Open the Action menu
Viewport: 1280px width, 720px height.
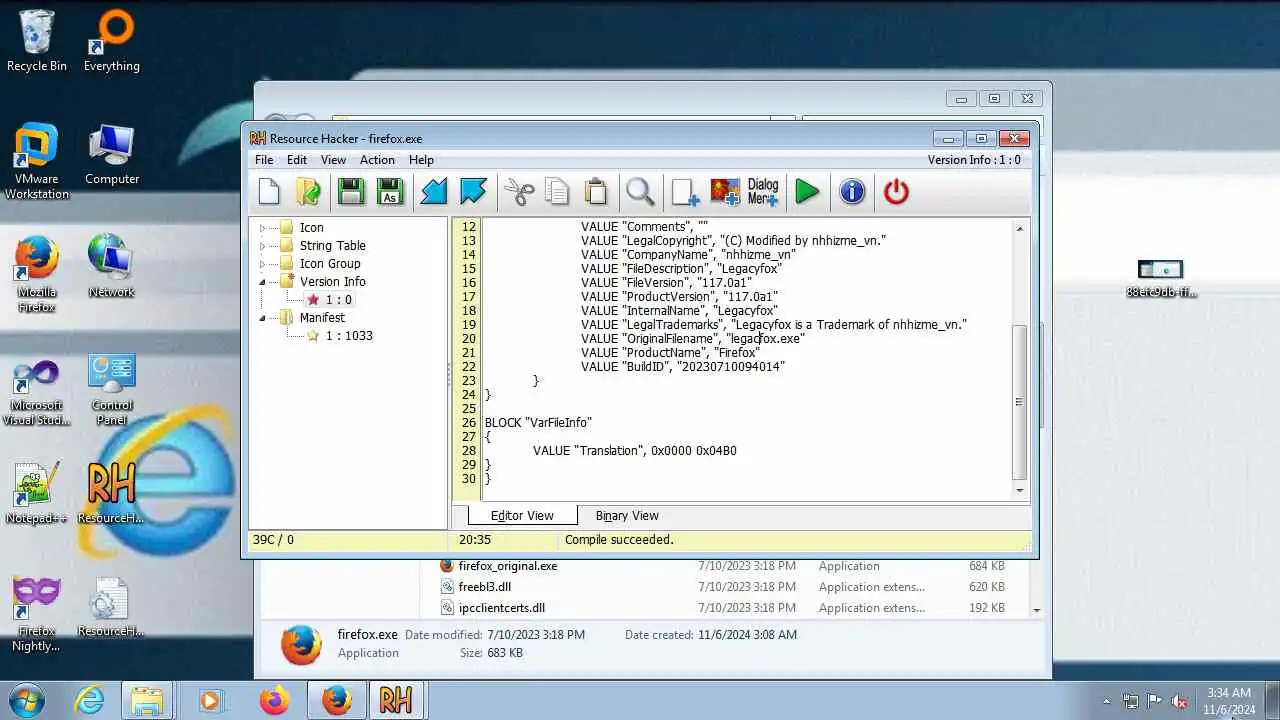[377, 160]
